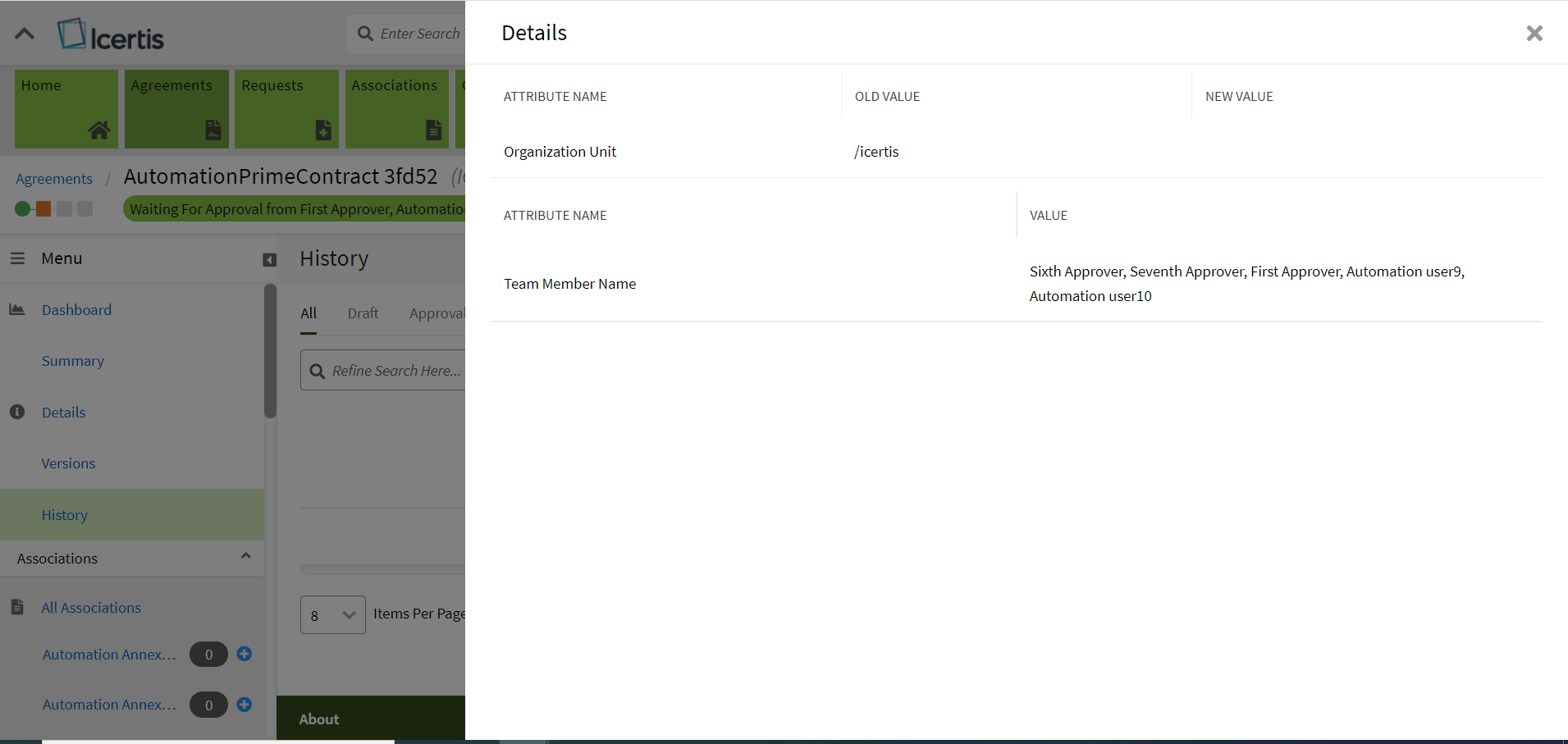This screenshot has width=1568, height=744.
Task: Collapse the Associations section chevron
Action: [x=245, y=557]
